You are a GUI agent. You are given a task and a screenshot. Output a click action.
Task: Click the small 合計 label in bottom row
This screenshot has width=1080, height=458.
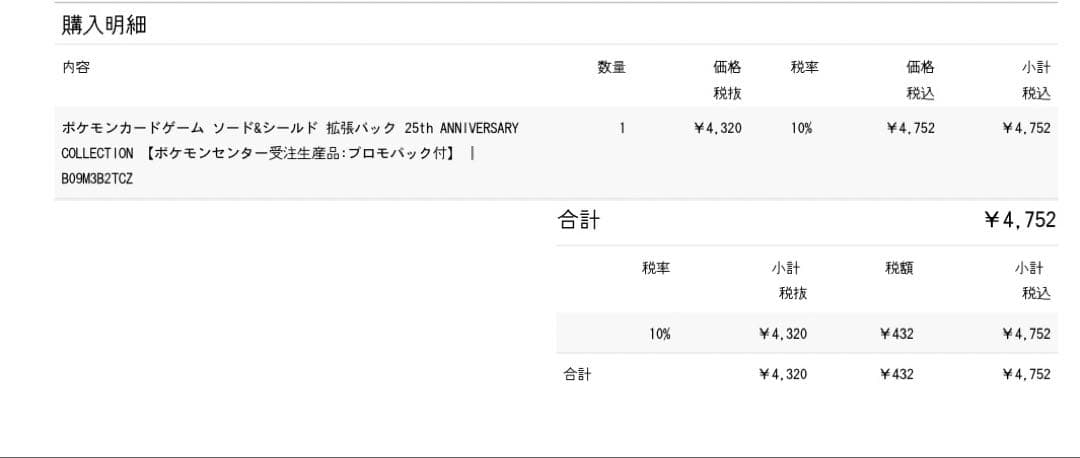click(577, 374)
